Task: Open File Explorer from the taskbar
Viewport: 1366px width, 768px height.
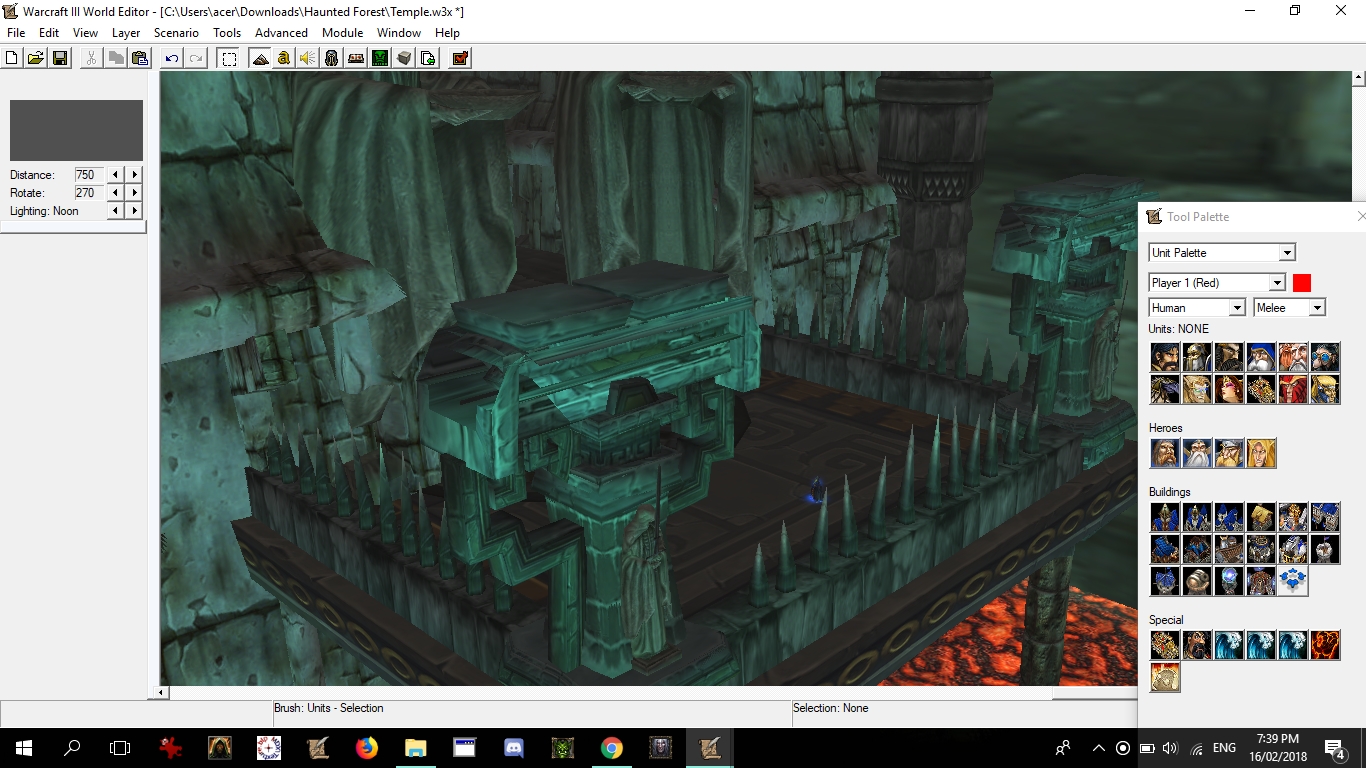Action: click(415, 747)
